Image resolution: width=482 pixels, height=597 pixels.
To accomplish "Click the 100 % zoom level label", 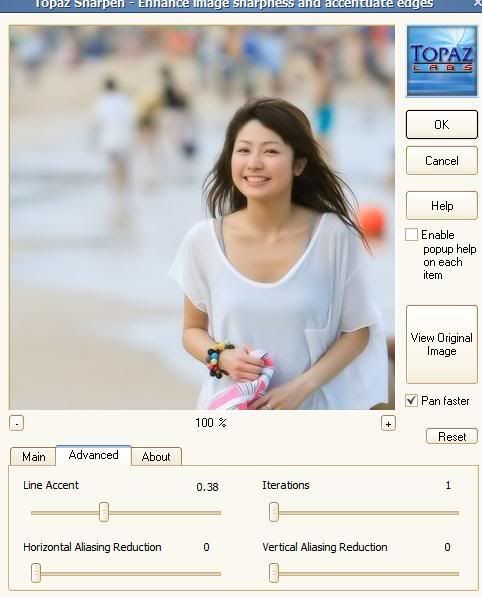I will click(211, 423).
